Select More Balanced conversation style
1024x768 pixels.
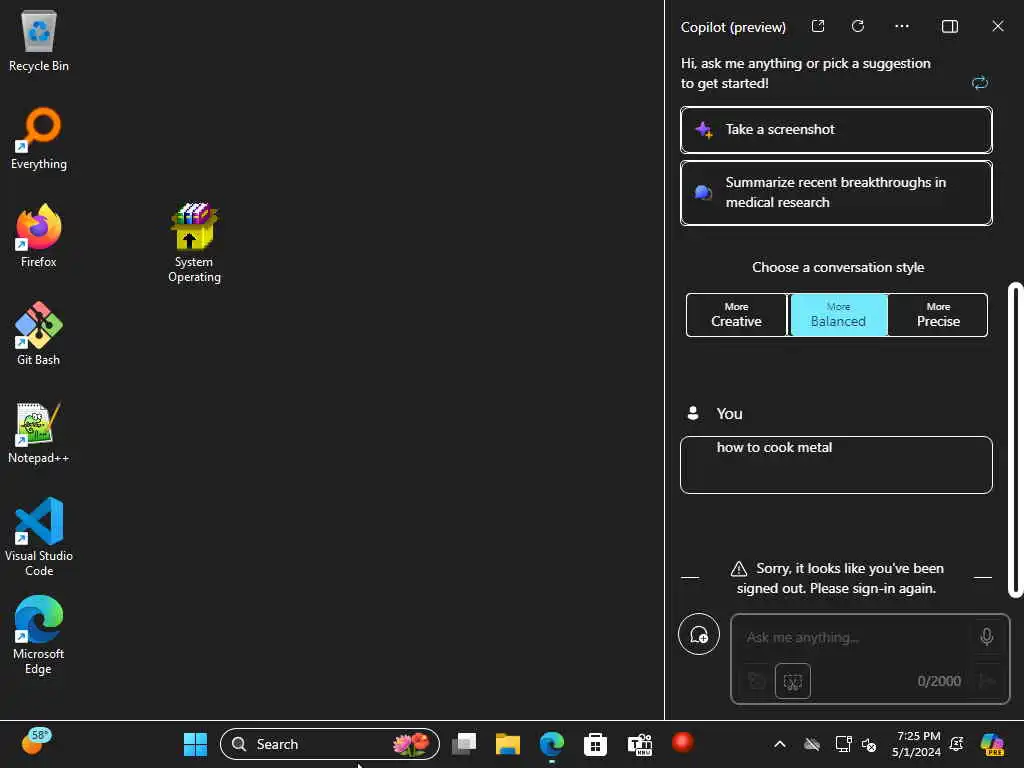coord(839,315)
